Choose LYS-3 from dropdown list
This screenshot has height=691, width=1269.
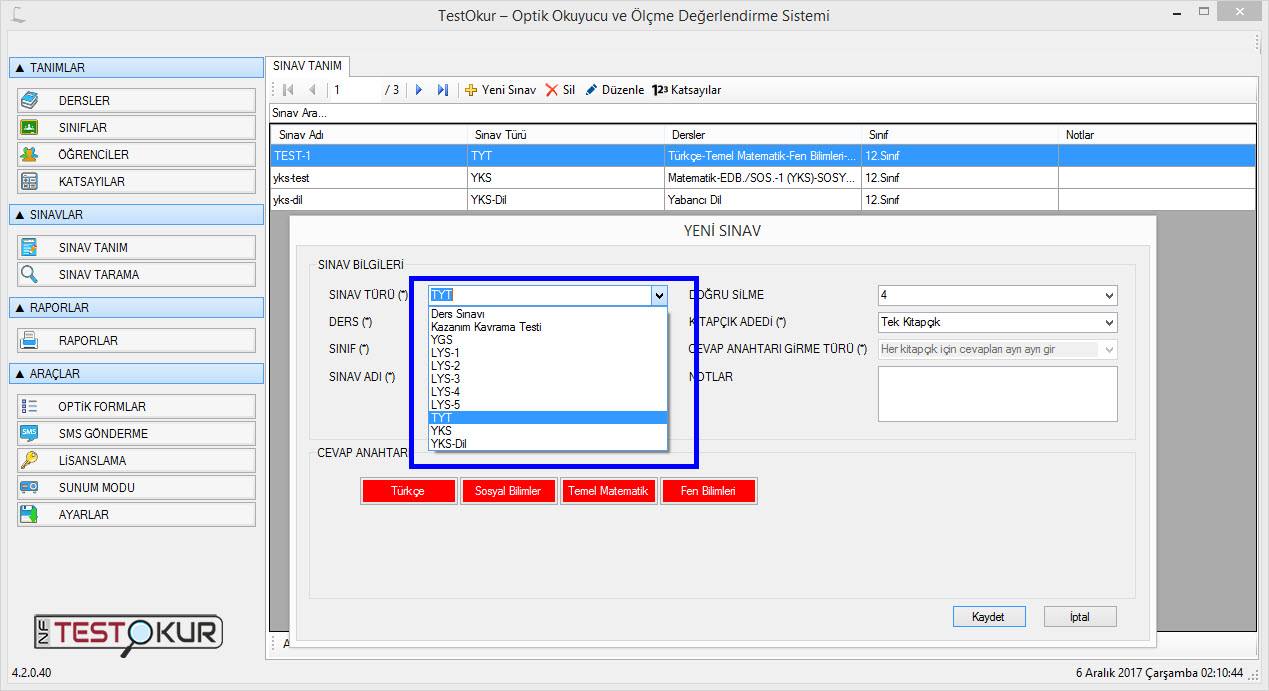(x=548, y=379)
